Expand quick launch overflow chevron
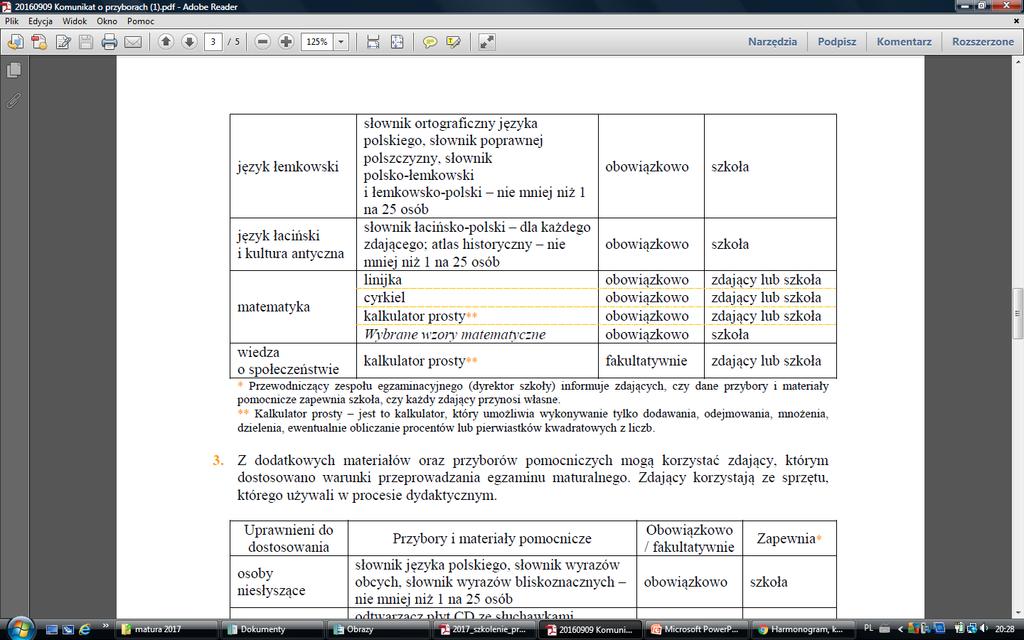The height and width of the screenshot is (640, 1024). [x=106, y=627]
